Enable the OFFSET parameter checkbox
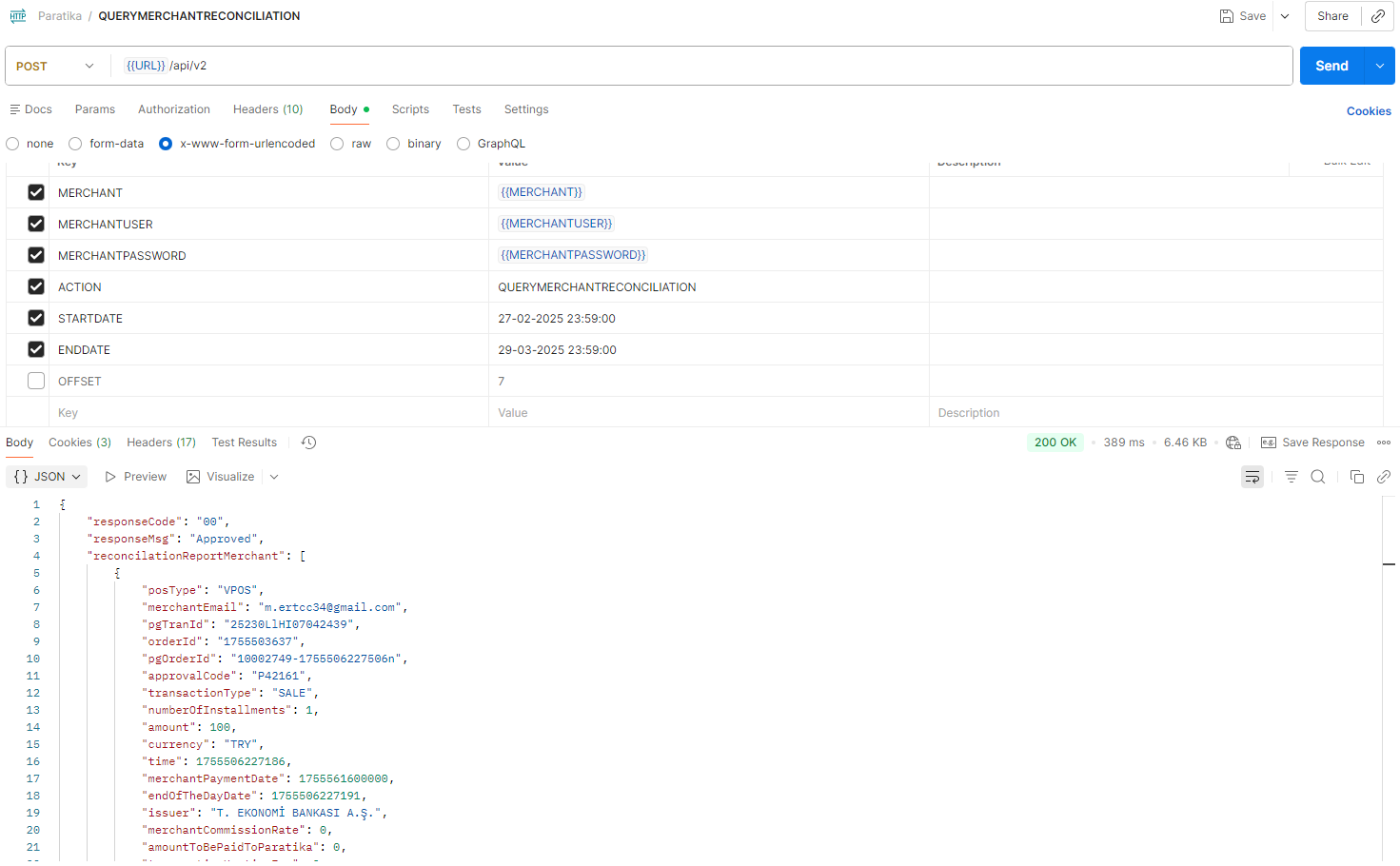Image resolution: width=1400 pixels, height=866 pixels. [x=36, y=382]
